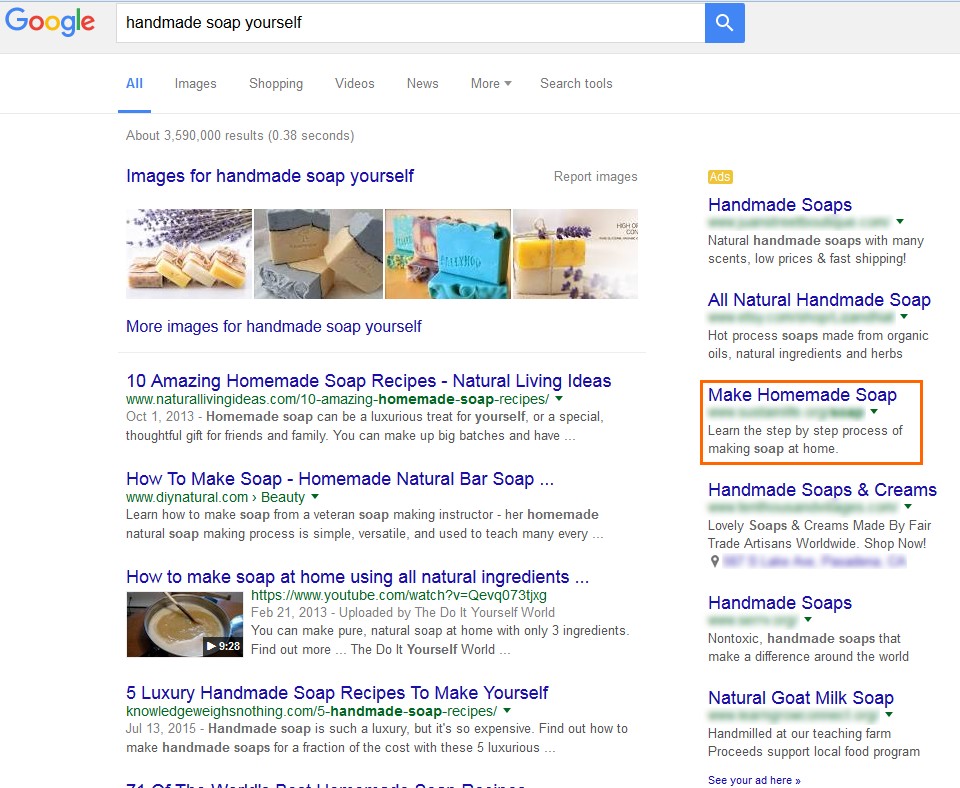Switch to the News tab
The height and width of the screenshot is (788, 960).
(x=422, y=83)
